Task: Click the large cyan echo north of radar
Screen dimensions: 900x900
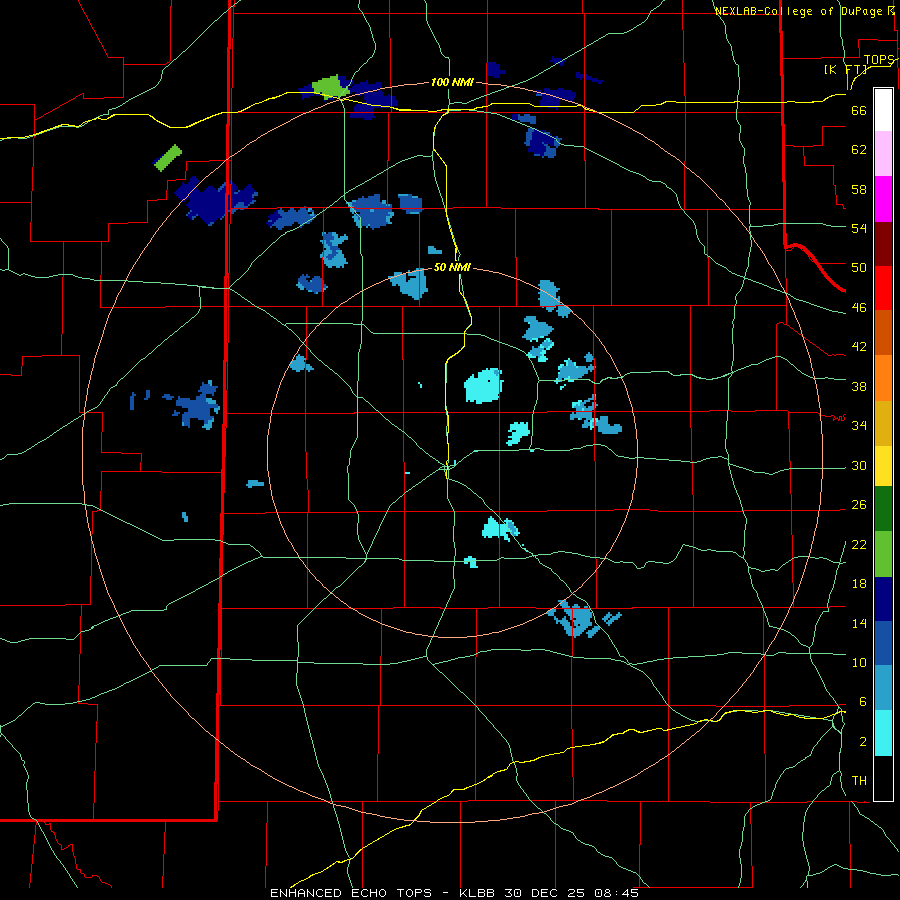Action: [x=483, y=386]
